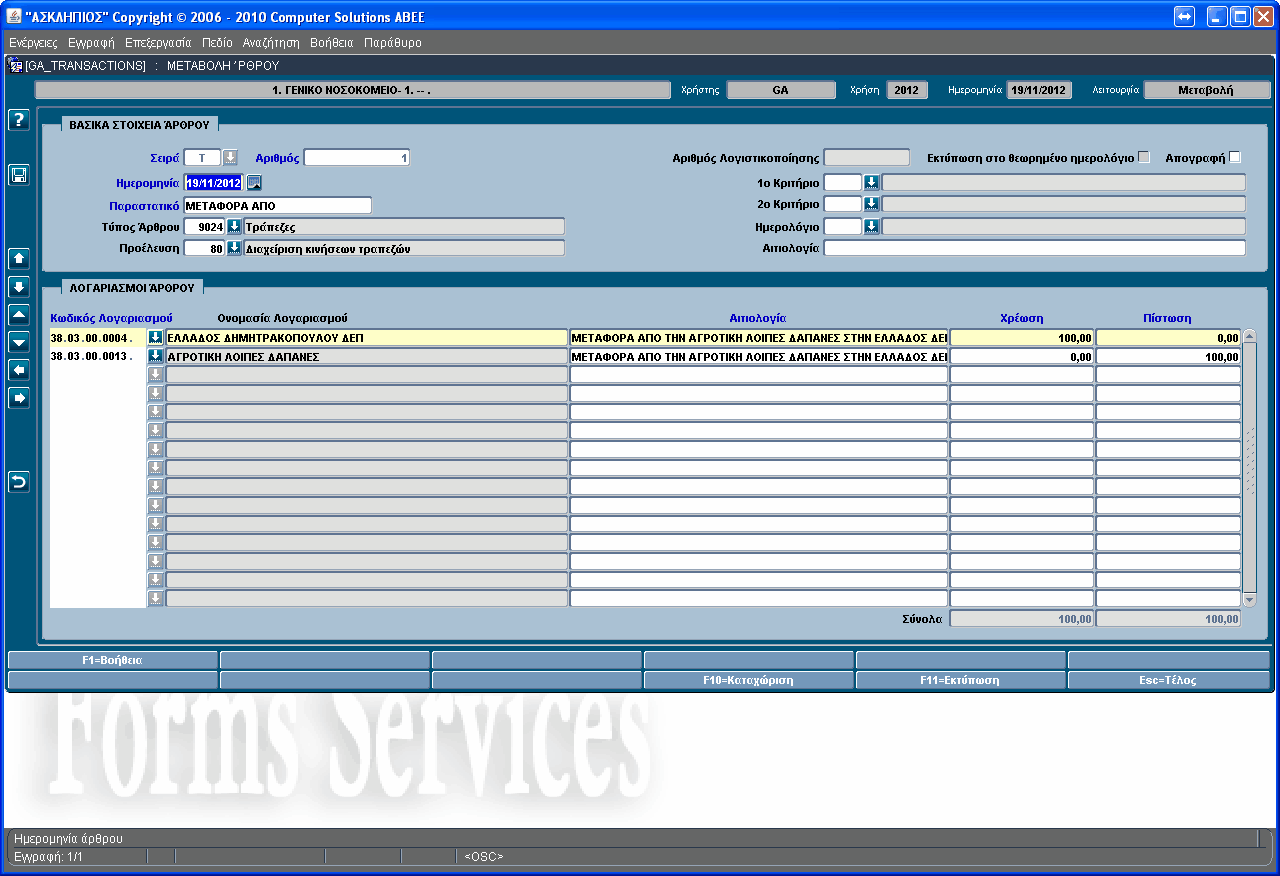Click the Αιτιολογία text field in header
1280x876 pixels.
[x=1034, y=248]
